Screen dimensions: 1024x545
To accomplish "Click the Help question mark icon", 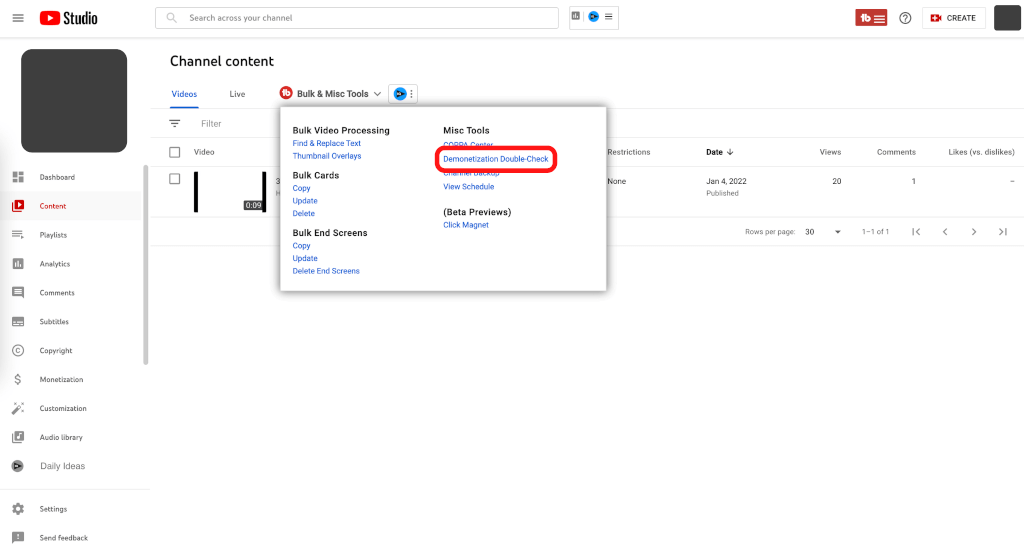I will pyautogui.click(x=905, y=18).
